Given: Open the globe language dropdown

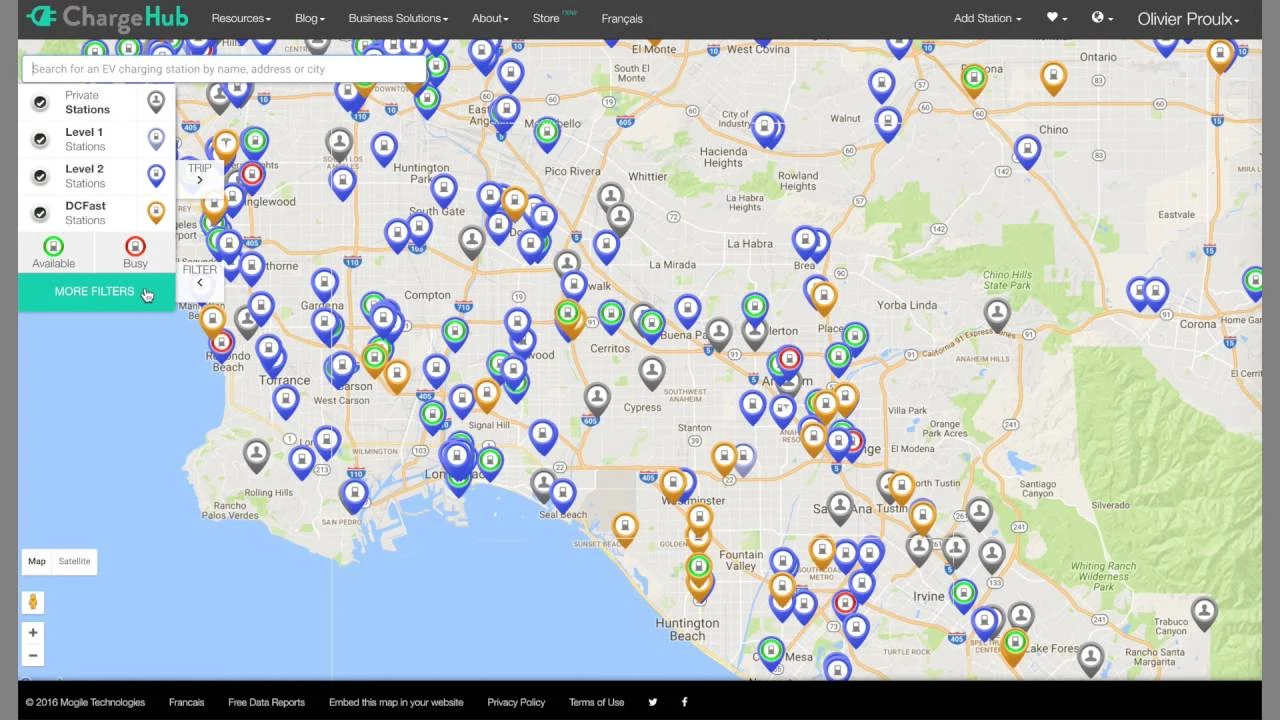Looking at the screenshot, I should point(1102,18).
